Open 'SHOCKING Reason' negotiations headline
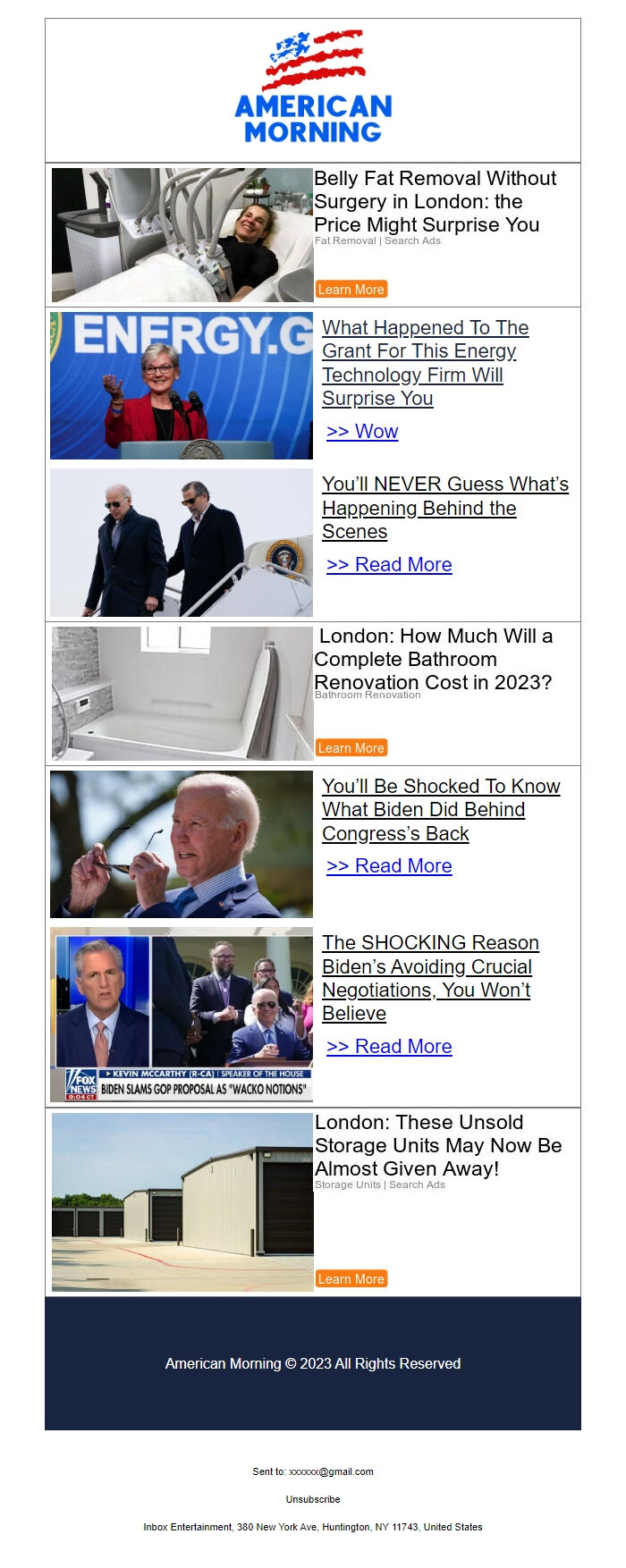 [x=430, y=978]
